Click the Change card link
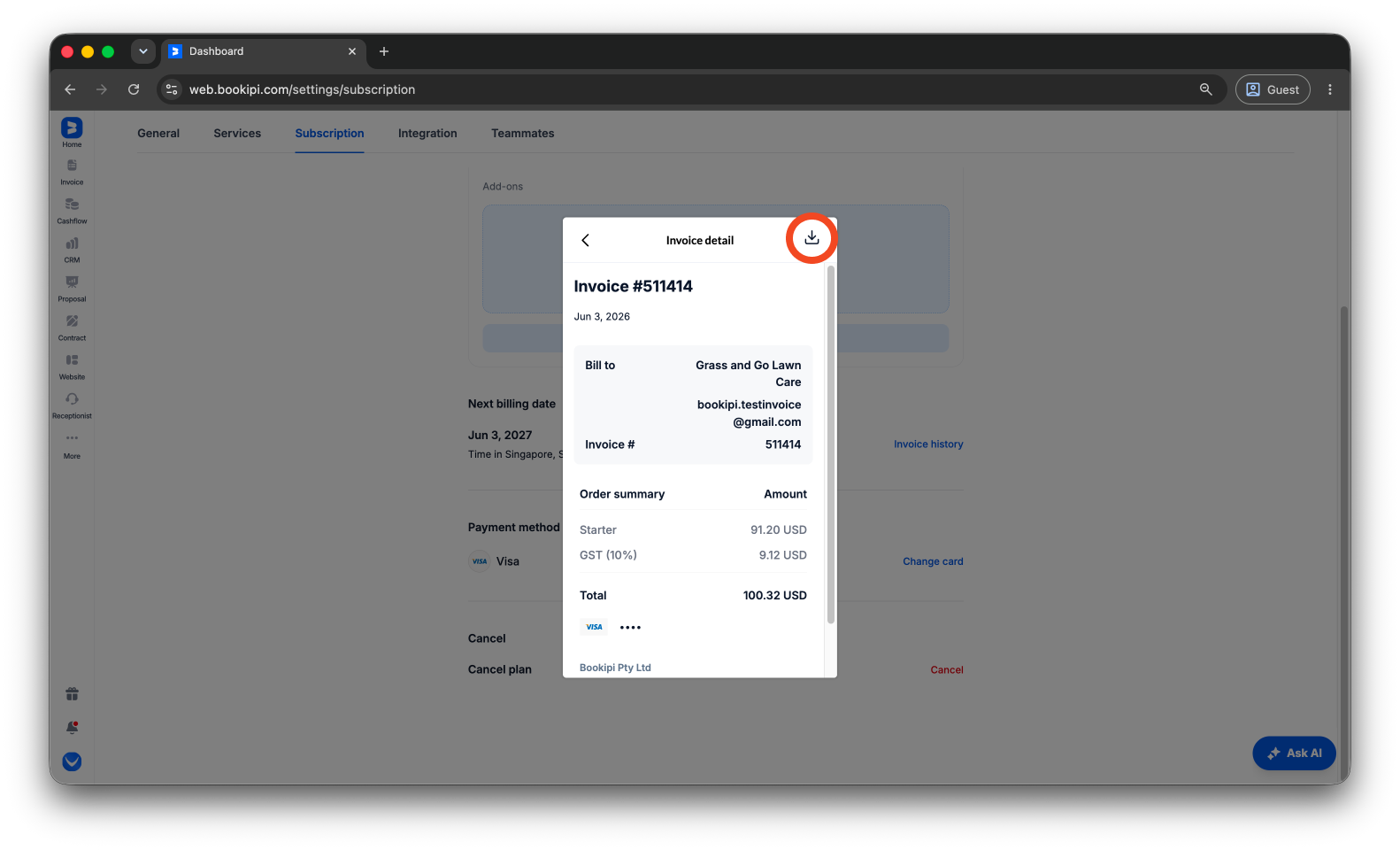The height and width of the screenshot is (850, 1400). pyautogui.click(x=933, y=561)
